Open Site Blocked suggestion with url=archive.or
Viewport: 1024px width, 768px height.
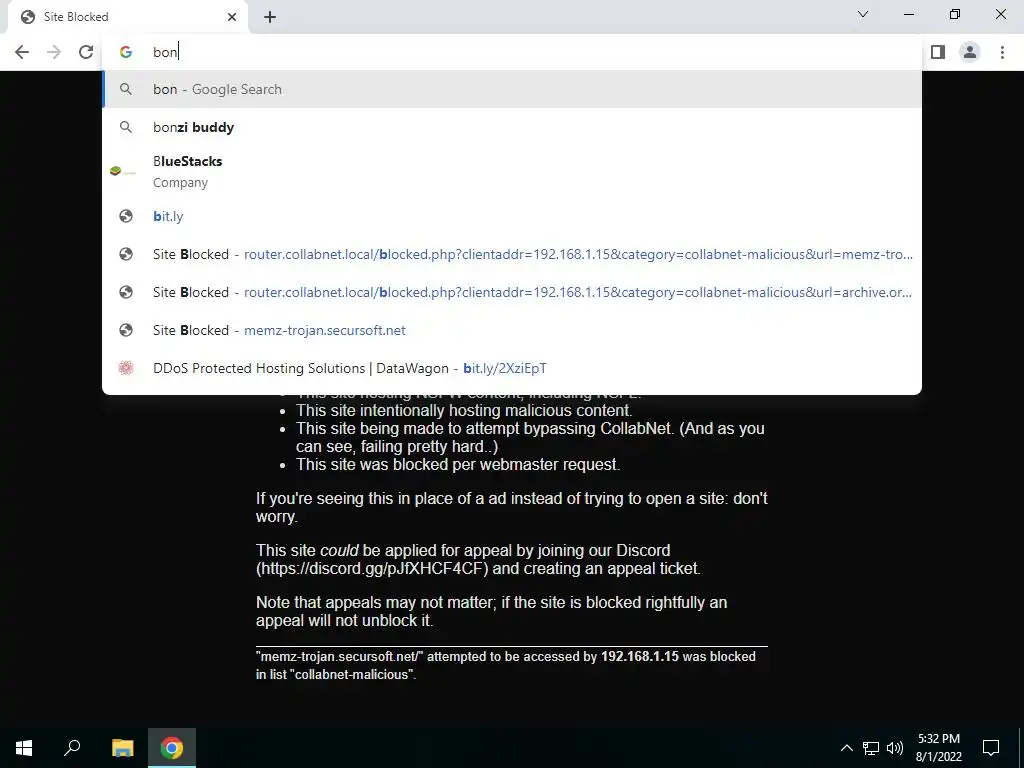coord(512,292)
